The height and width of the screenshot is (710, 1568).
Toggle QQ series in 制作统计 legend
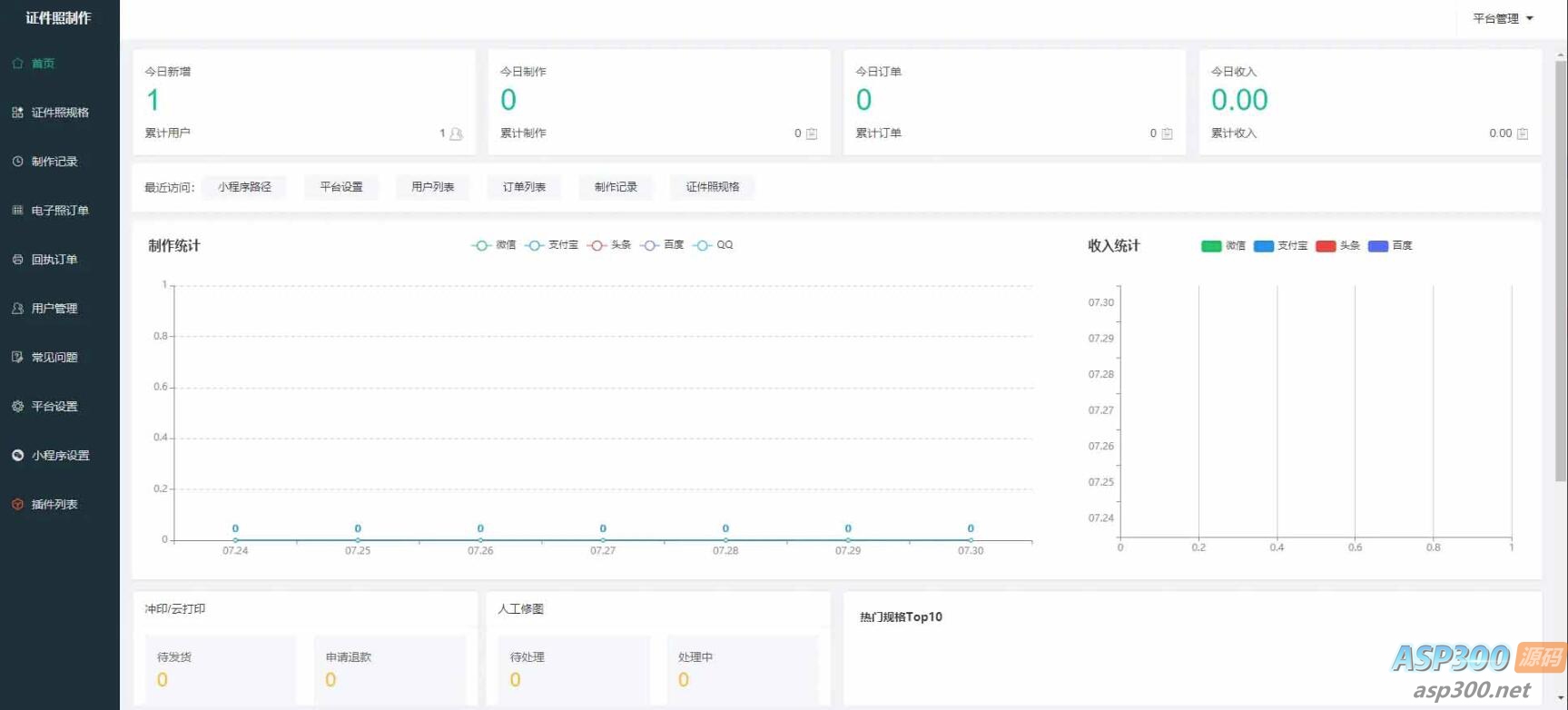tap(713, 245)
